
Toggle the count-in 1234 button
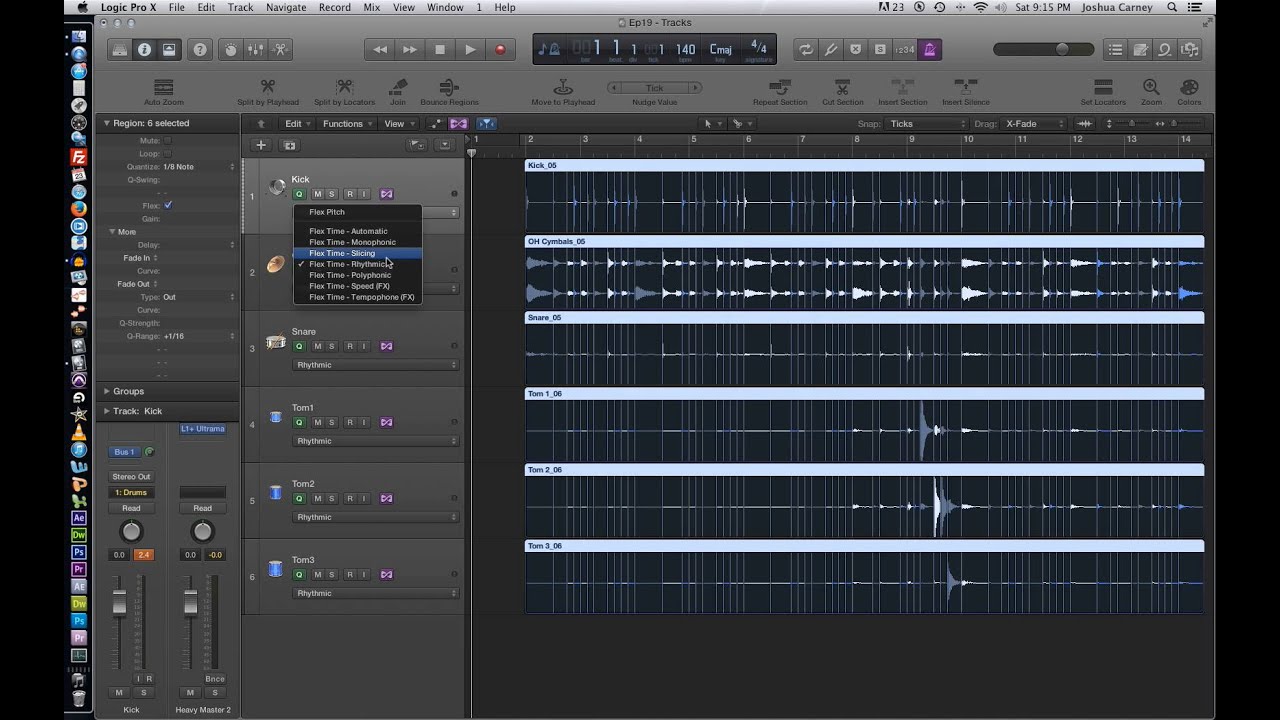pyautogui.click(x=904, y=49)
